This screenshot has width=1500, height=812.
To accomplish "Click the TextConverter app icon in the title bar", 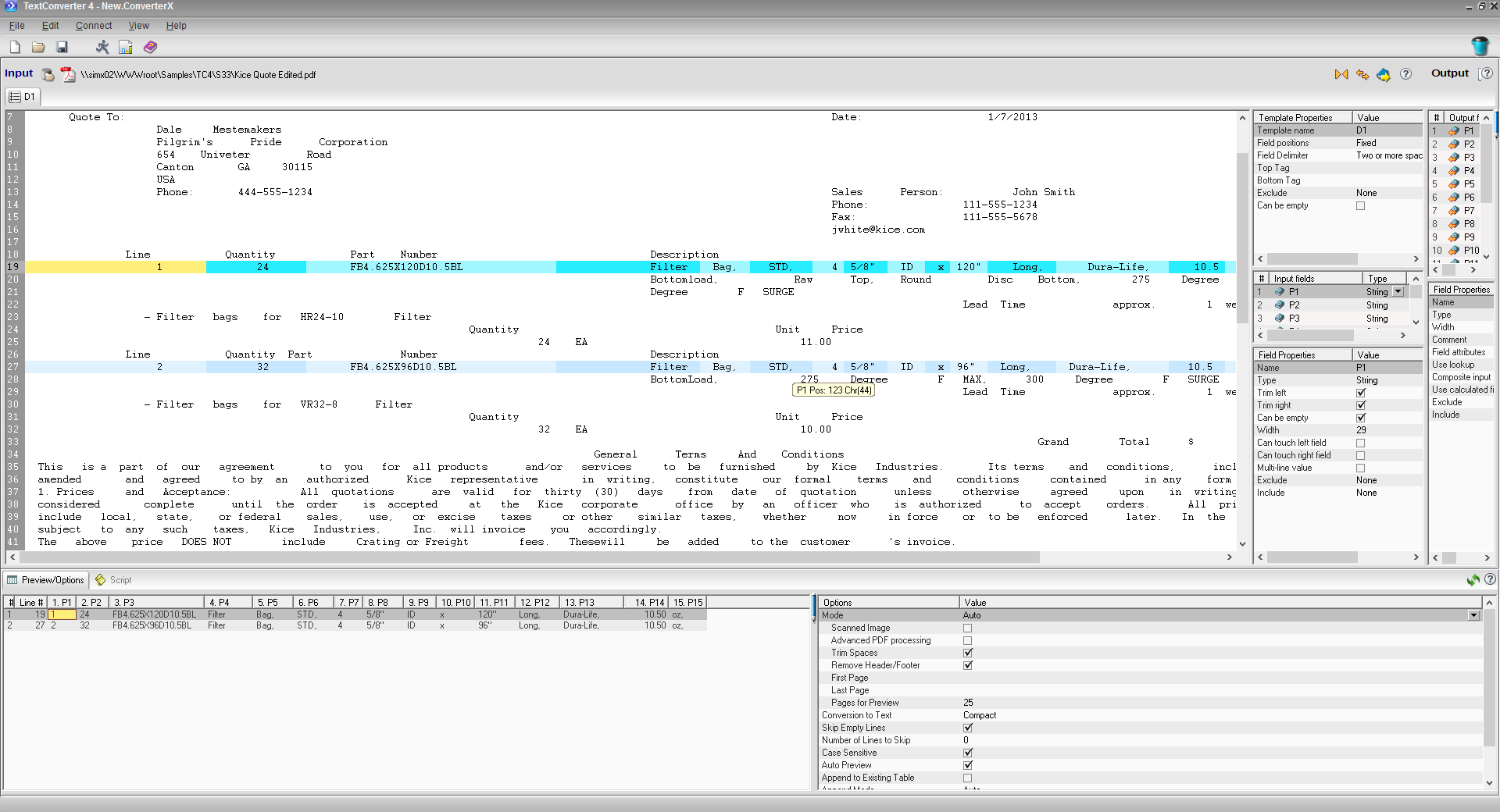I will pyautogui.click(x=11, y=6).
